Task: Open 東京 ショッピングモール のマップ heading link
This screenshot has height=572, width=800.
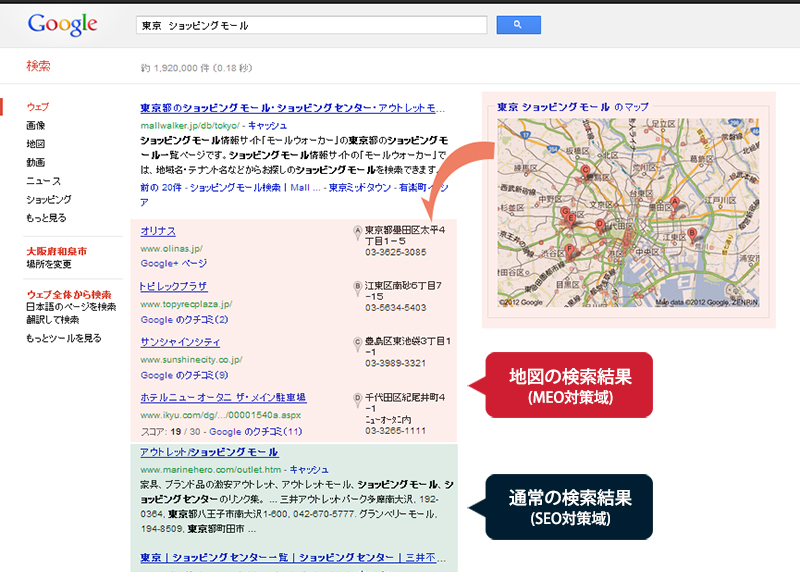Action: click(x=572, y=107)
